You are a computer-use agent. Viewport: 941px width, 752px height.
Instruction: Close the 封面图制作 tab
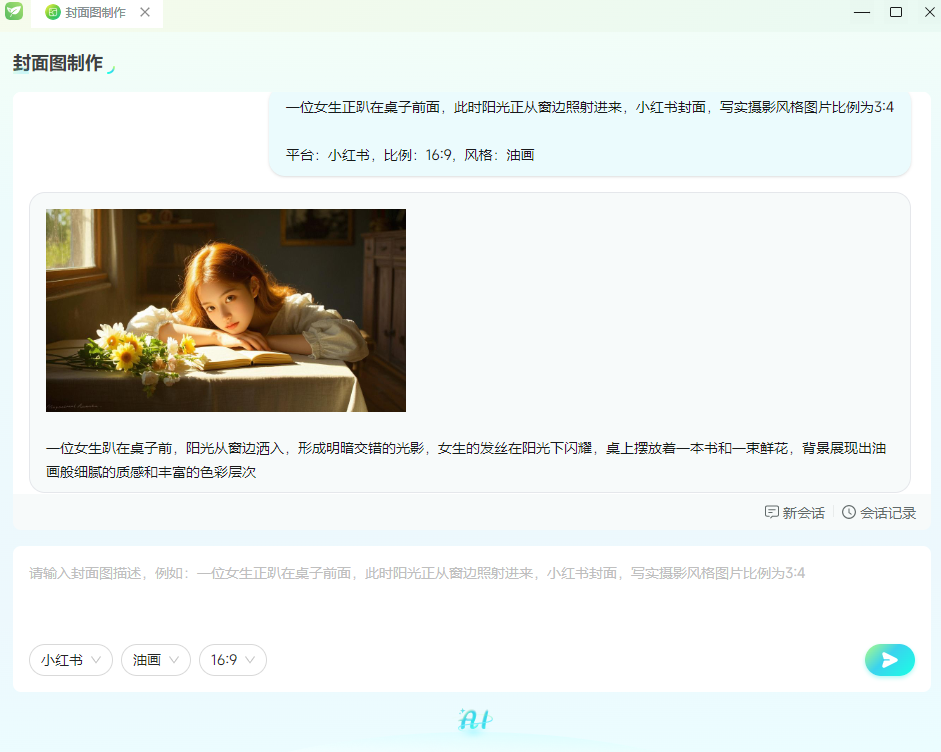(145, 12)
